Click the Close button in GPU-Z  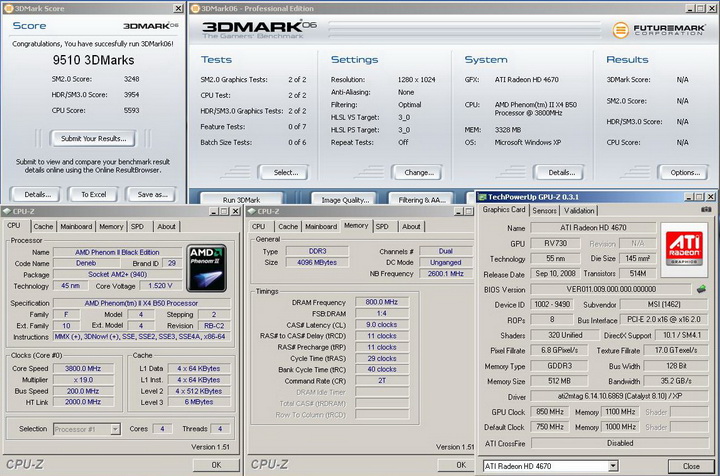691,466
